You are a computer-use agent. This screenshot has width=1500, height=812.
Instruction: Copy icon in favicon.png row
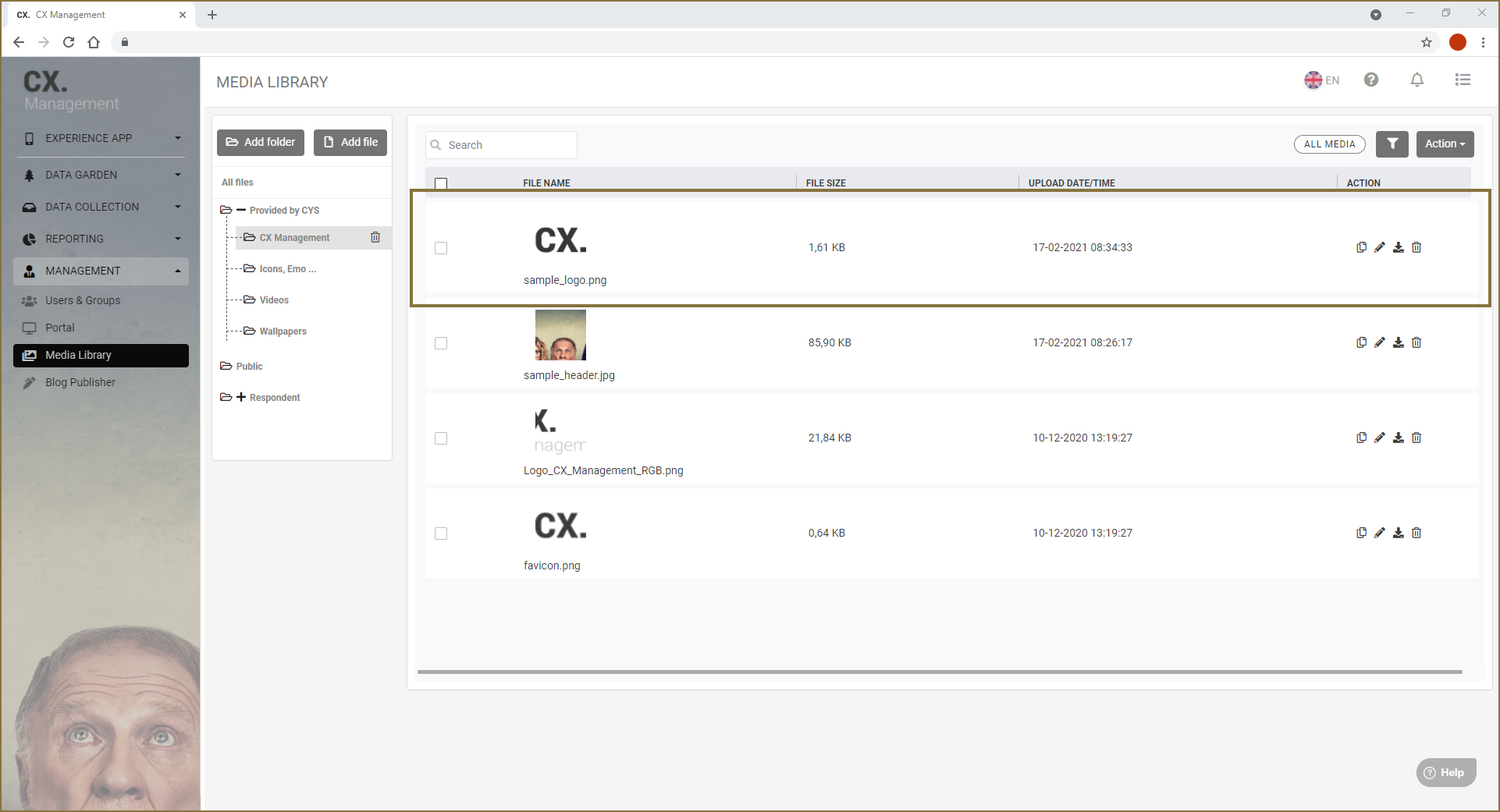pyautogui.click(x=1361, y=533)
